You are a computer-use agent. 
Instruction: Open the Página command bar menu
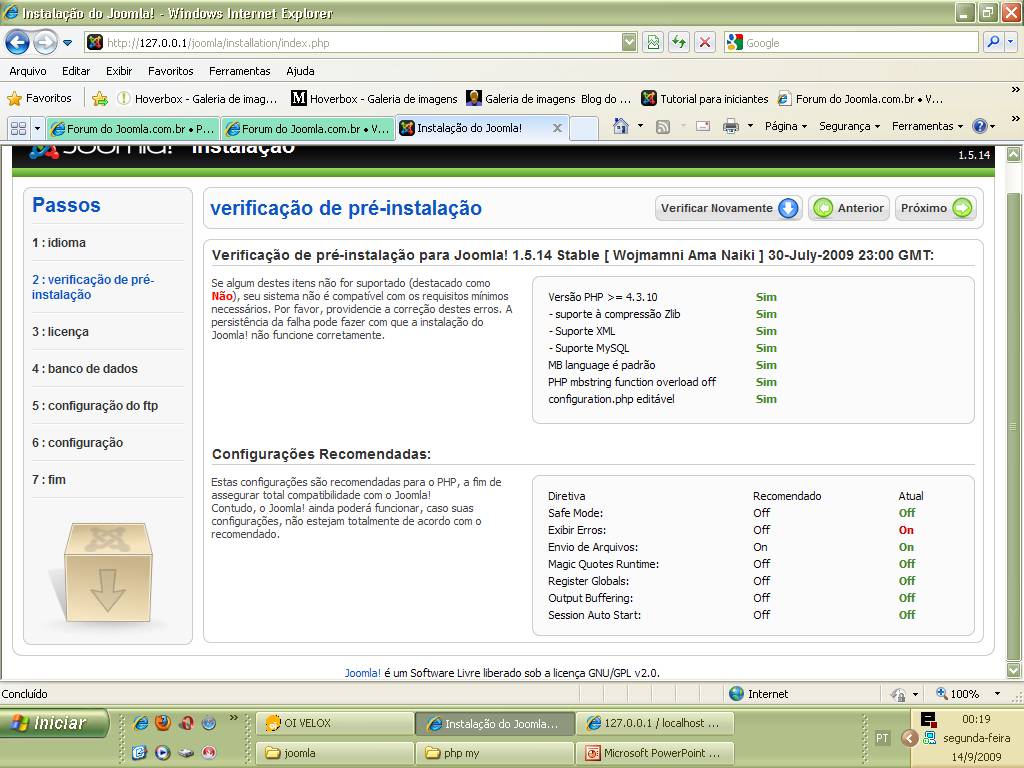pyautogui.click(x=786, y=126)
